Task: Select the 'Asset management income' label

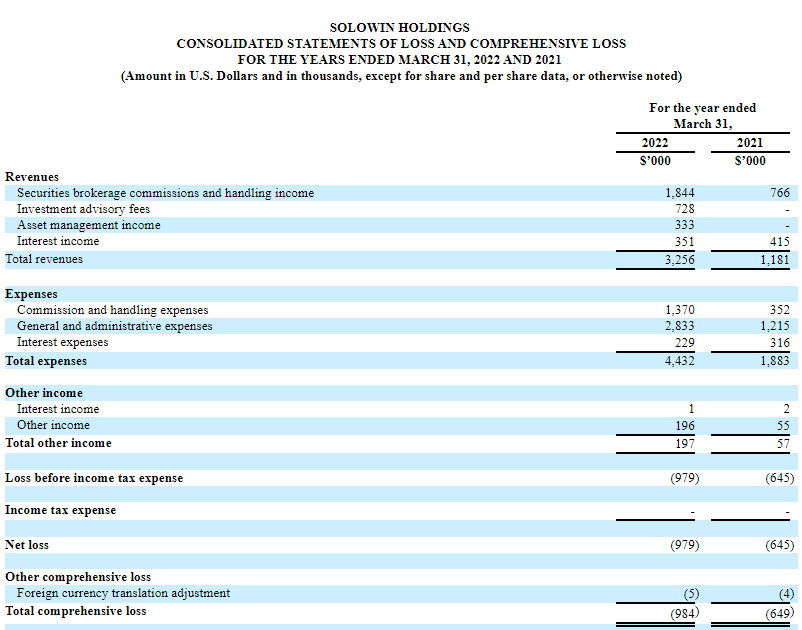Action: (x=88, y=225)
